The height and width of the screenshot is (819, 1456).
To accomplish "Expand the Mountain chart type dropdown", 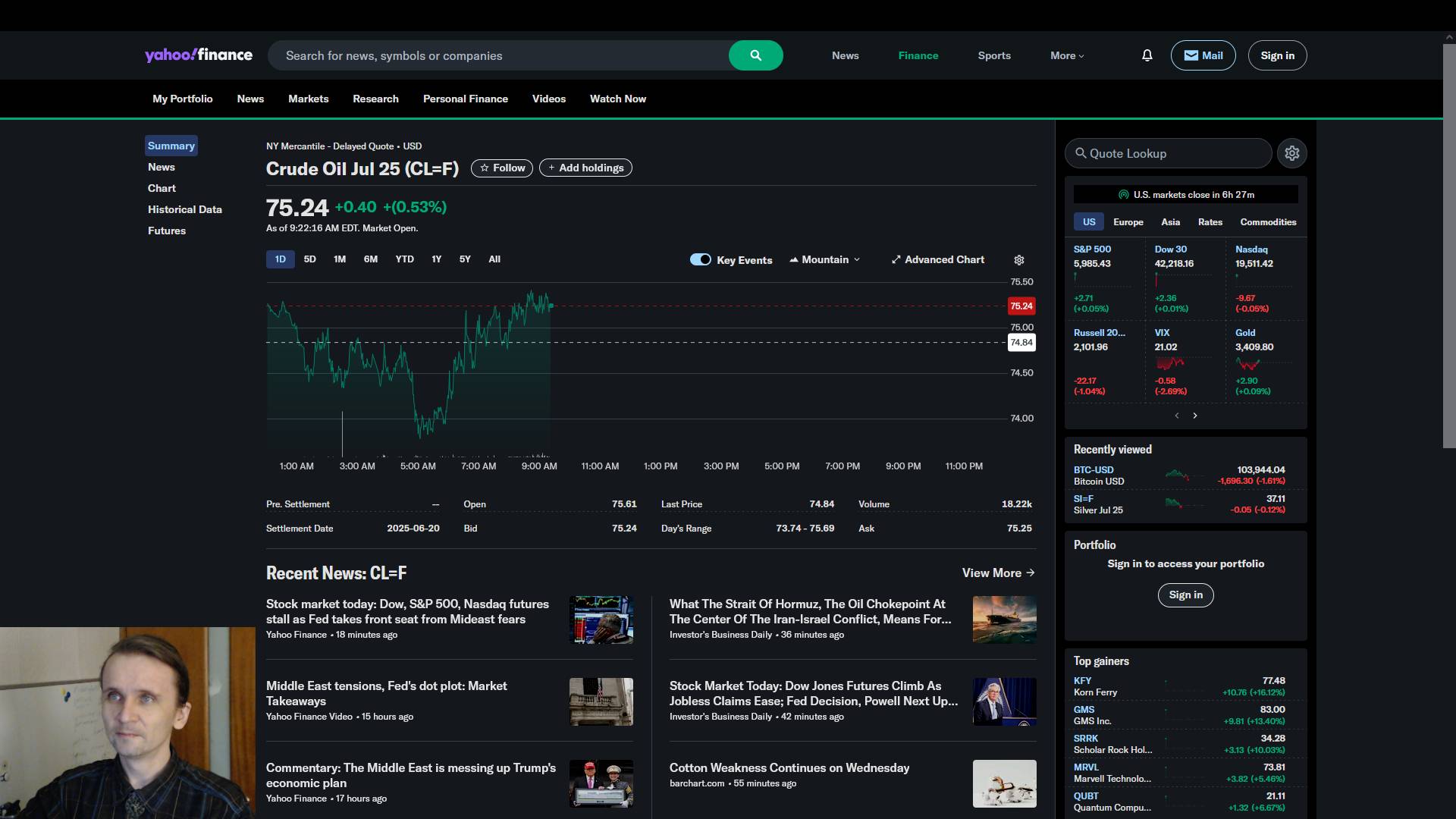I will pos(825,259).
